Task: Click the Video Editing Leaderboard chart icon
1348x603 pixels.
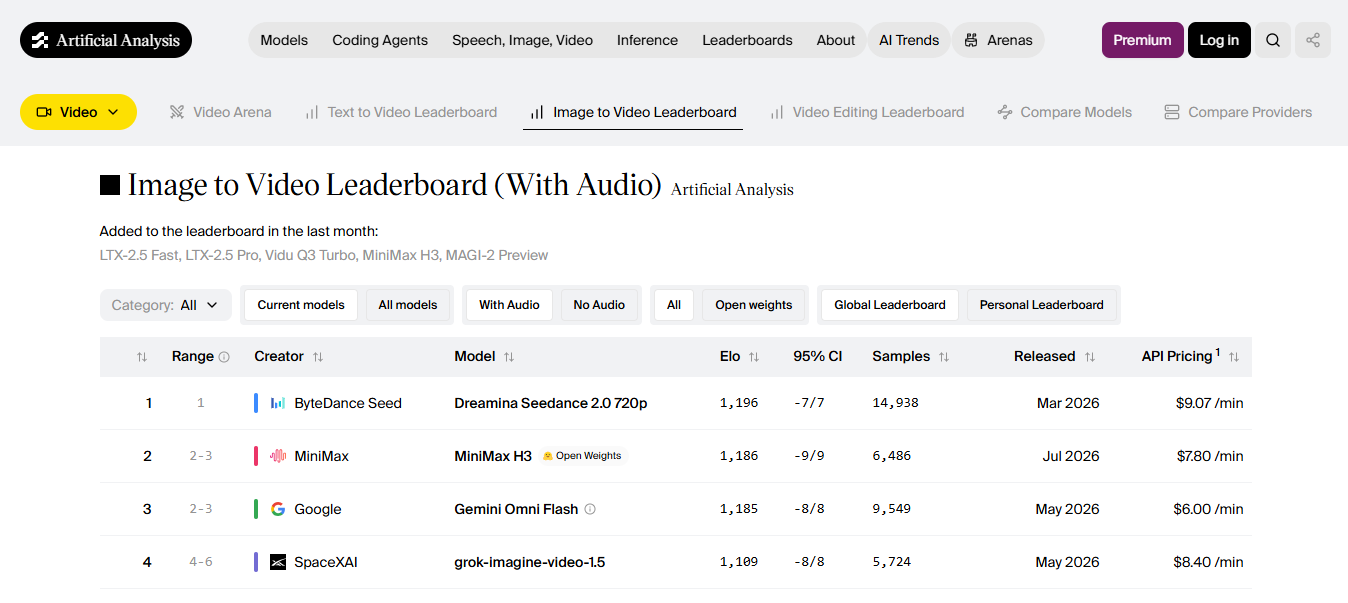Action: [777, 112]
